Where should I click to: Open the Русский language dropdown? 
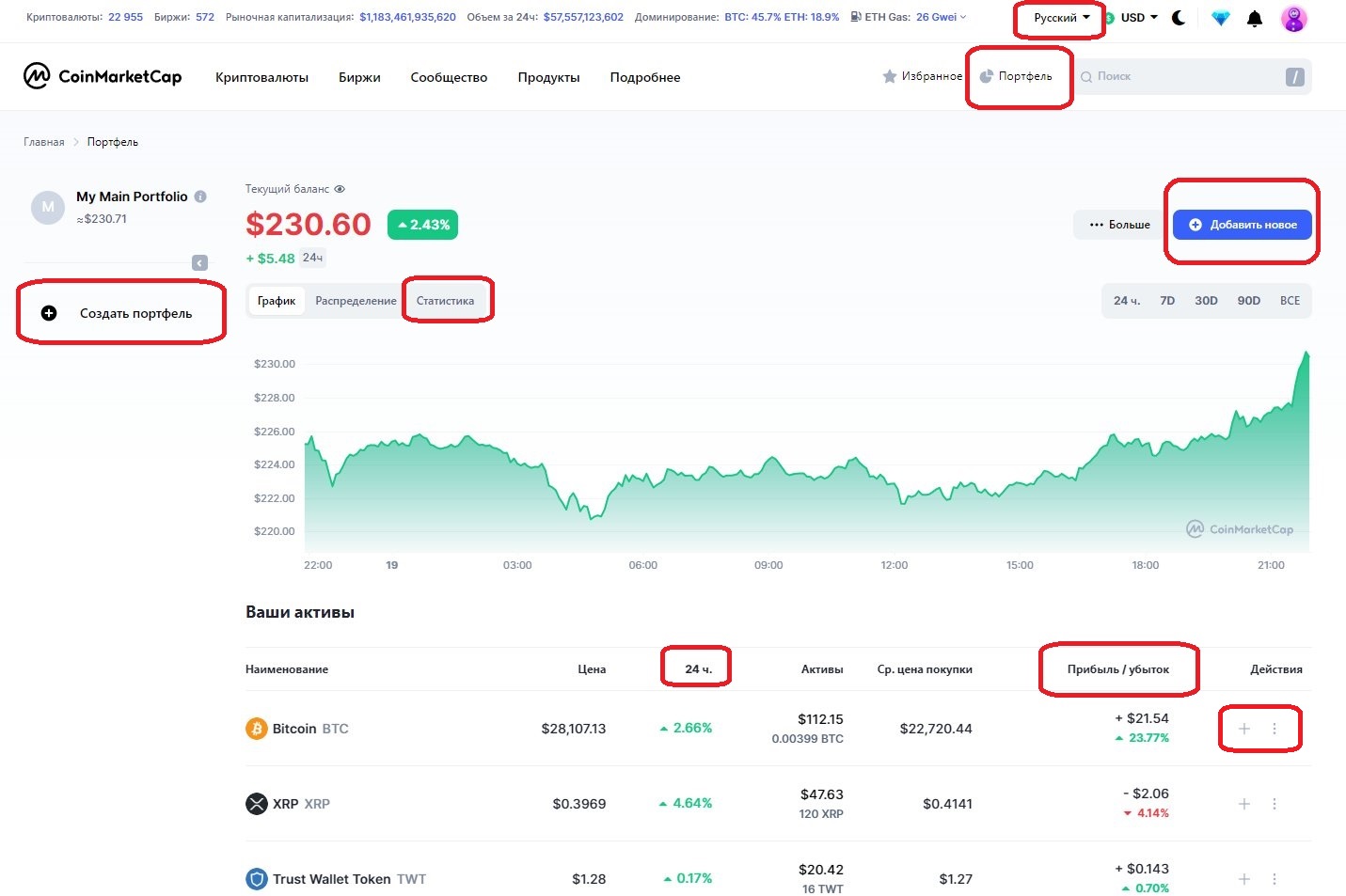coord(1060,18)
